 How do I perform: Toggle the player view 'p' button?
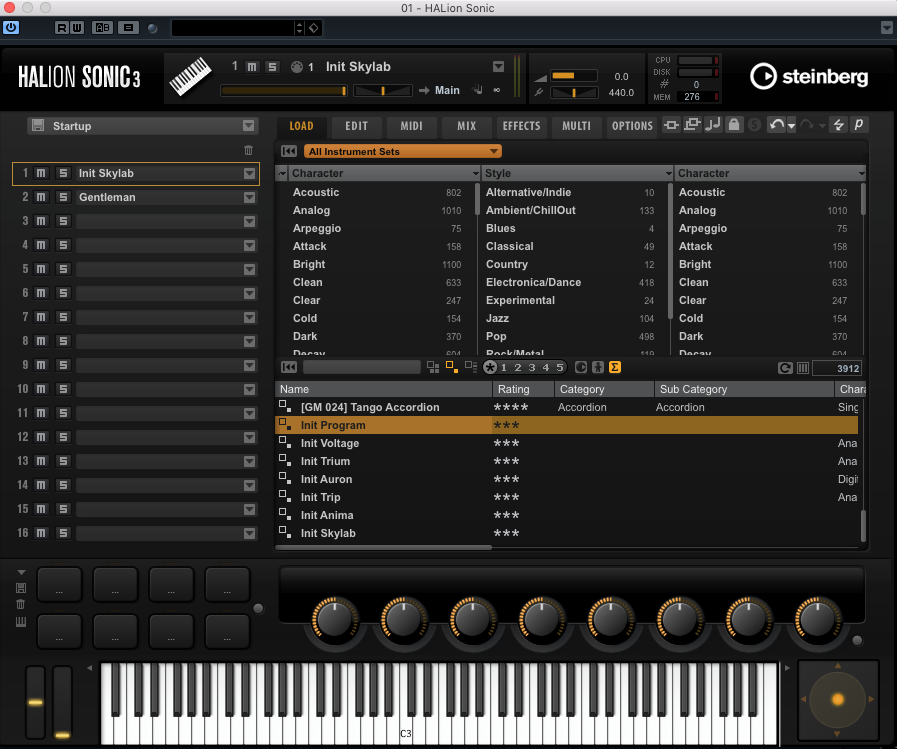[859, 125]
